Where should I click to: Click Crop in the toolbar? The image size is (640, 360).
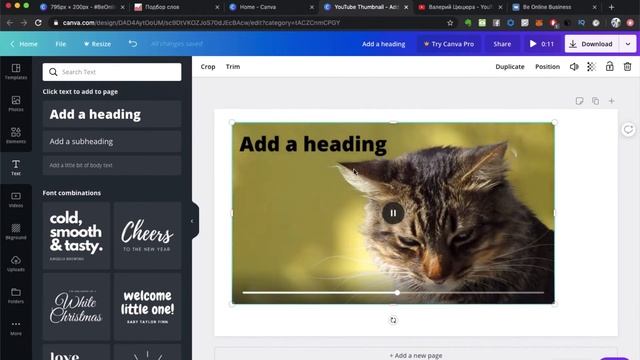(208, 67)
